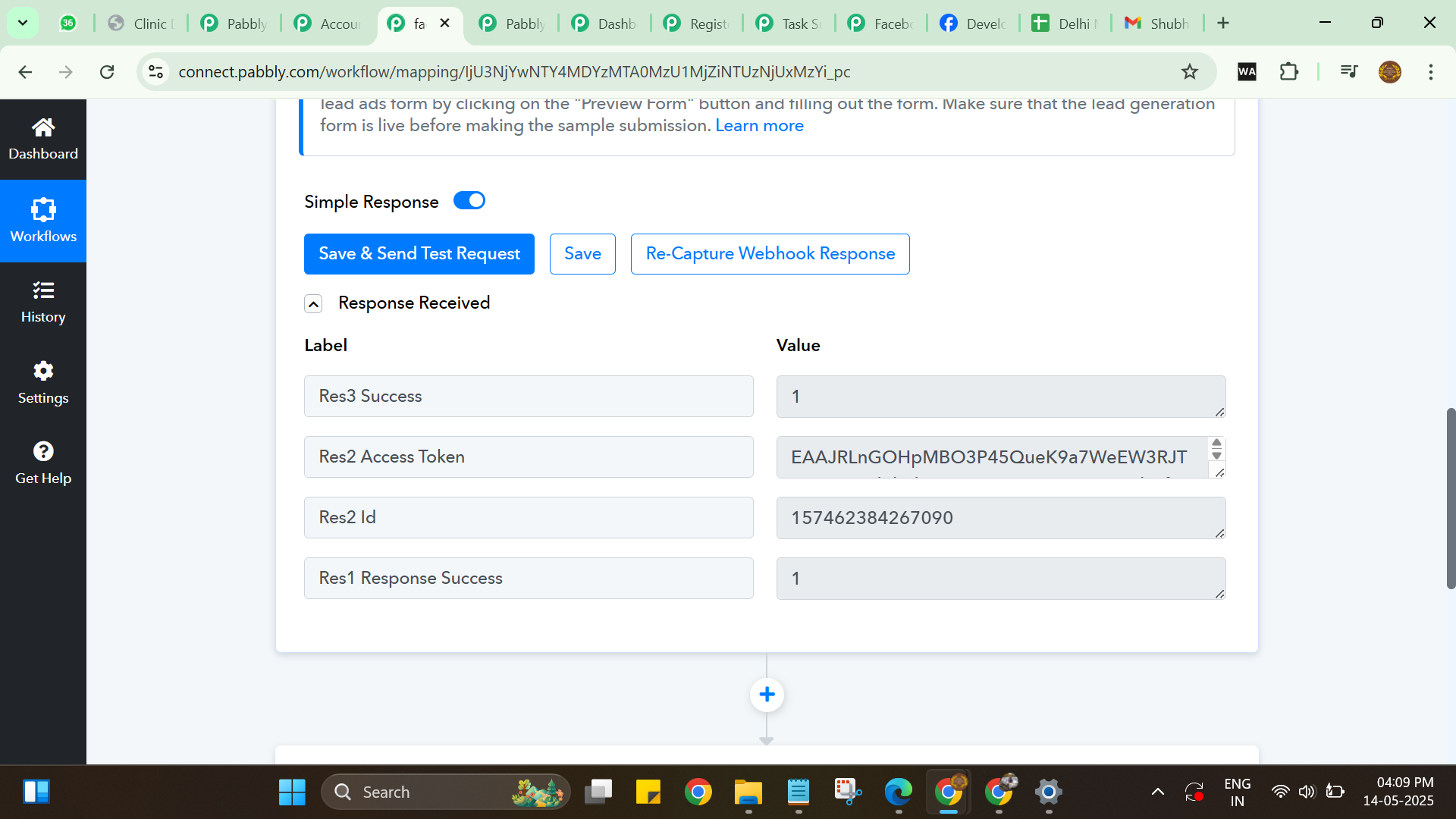1456x819 pixels.
Task: Click Re-Capture Webhook Response button
Action: [x=770, y=254]
